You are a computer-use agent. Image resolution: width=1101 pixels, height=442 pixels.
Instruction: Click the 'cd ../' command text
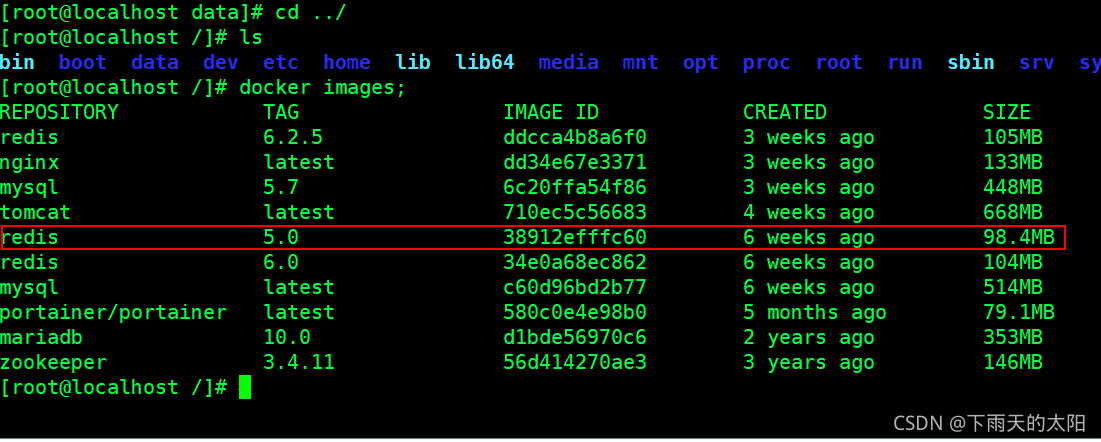[310, 13]
